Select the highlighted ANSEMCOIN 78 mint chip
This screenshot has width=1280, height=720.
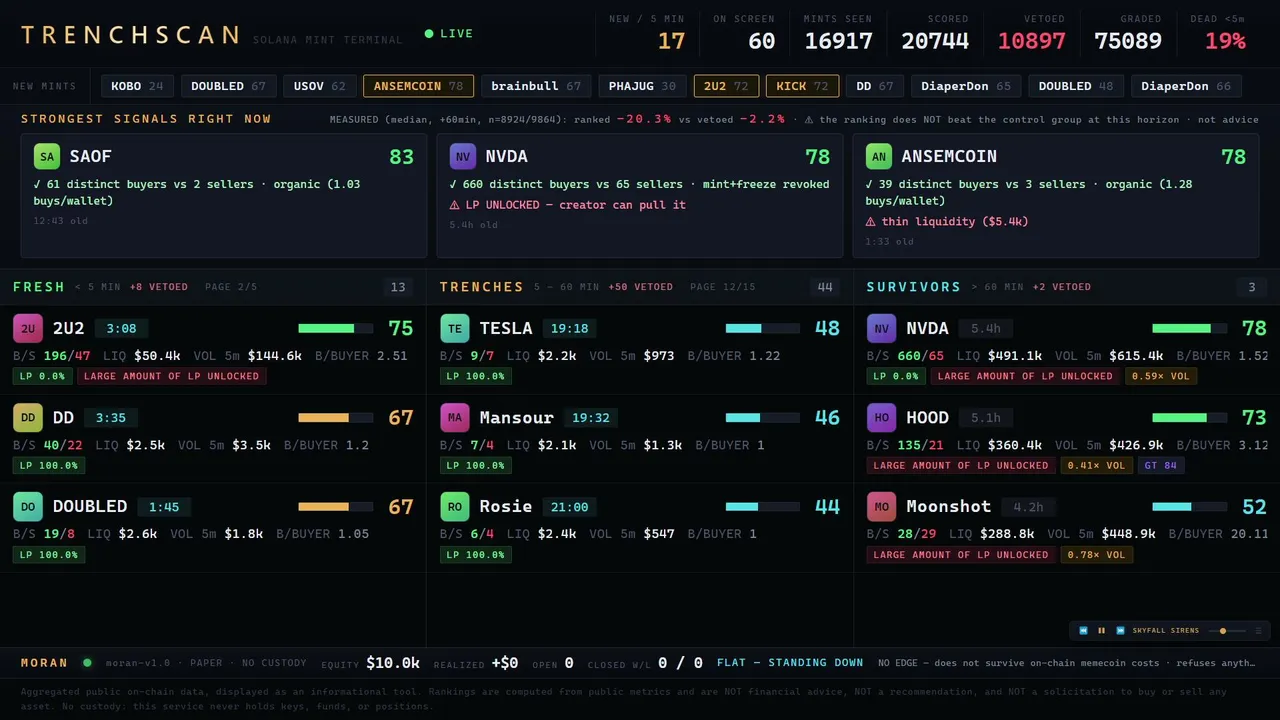[418, 86]
